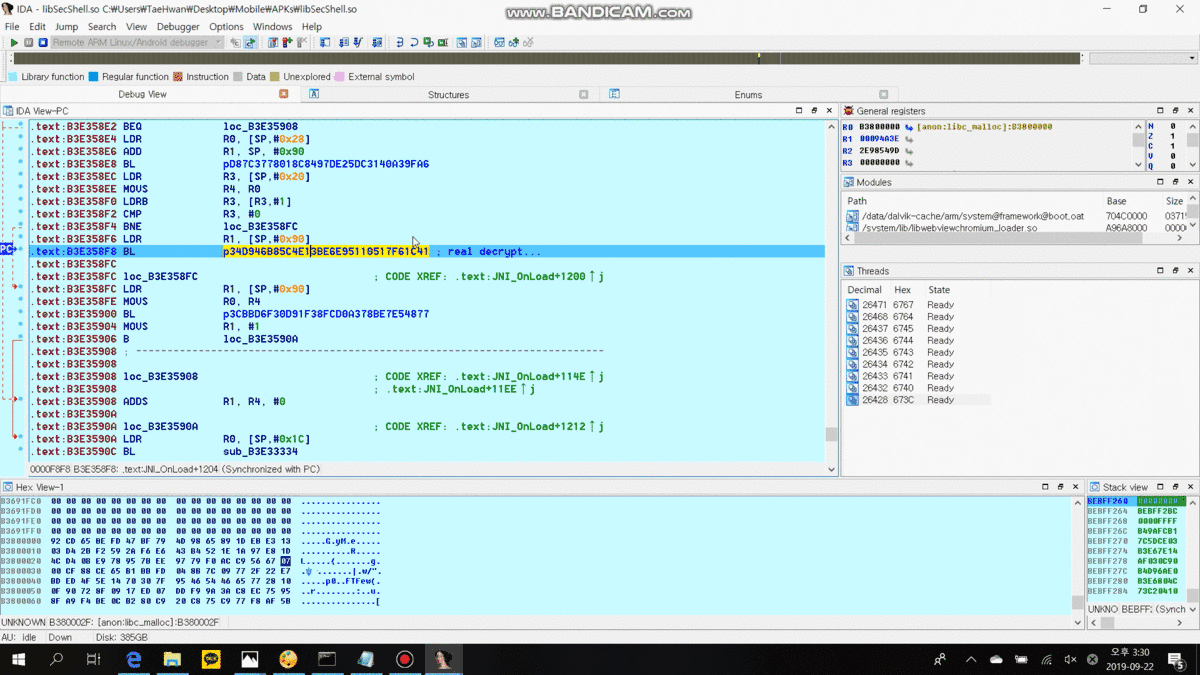This screenshot has width=1200, height=675.
Task: Close the Debug View tab
Action: click(284, 94)
